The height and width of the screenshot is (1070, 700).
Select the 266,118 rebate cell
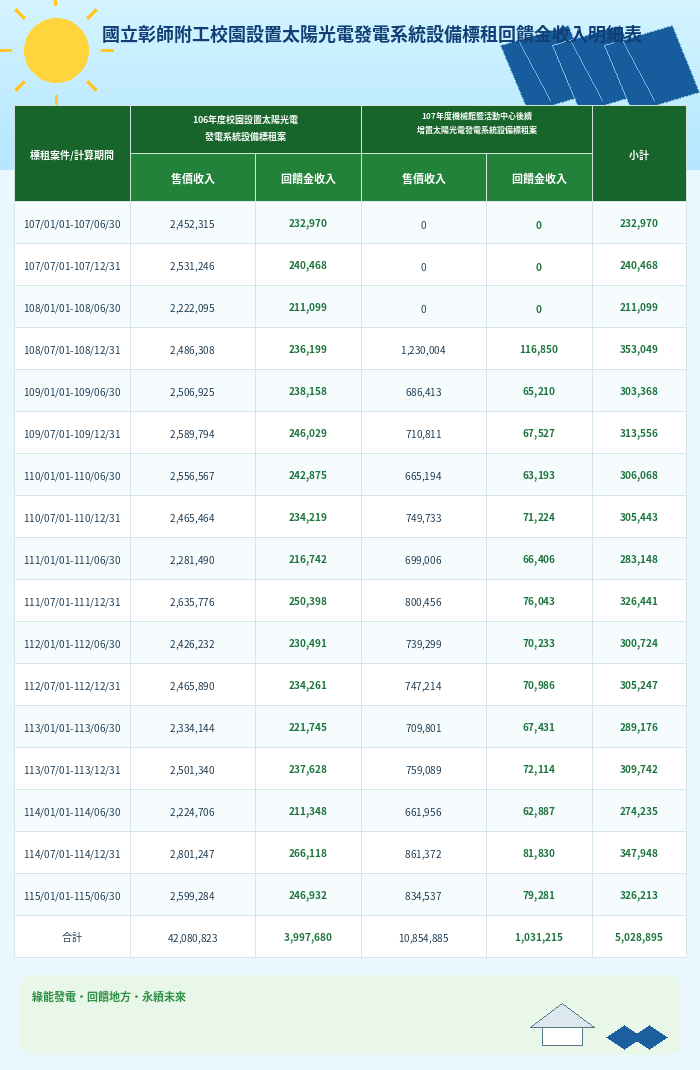click(x=308, y=854)
